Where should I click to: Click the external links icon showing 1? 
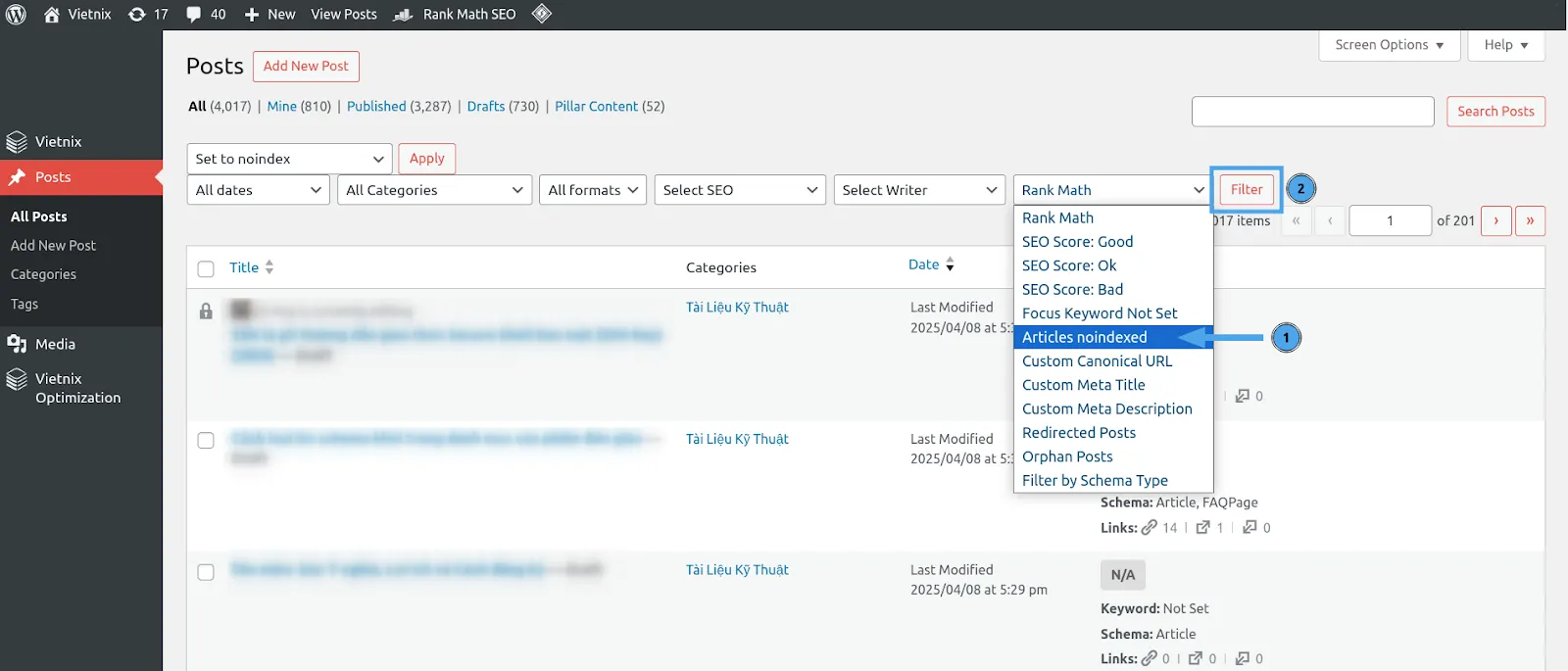[x=1202, y=527]
